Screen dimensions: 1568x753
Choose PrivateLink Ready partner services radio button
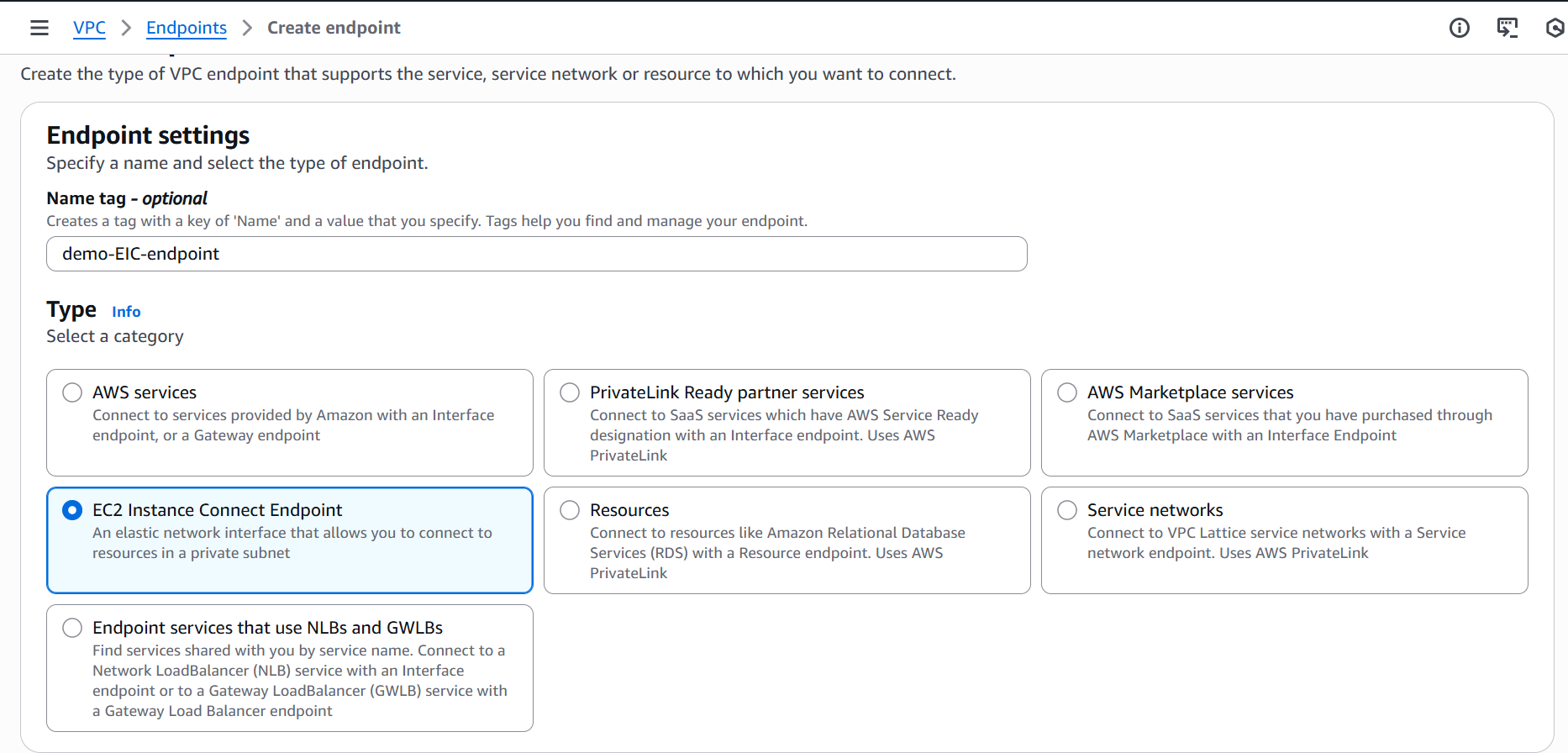pos(570,392)
